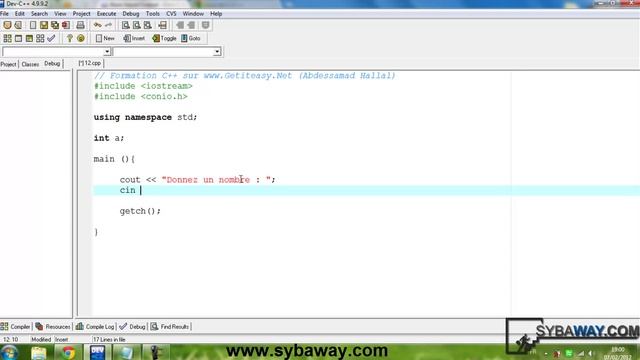Image resolution: width=640 pixels, height=360 pixels.
Task: Open the Debug bottom tab
Action: (133, 327)
